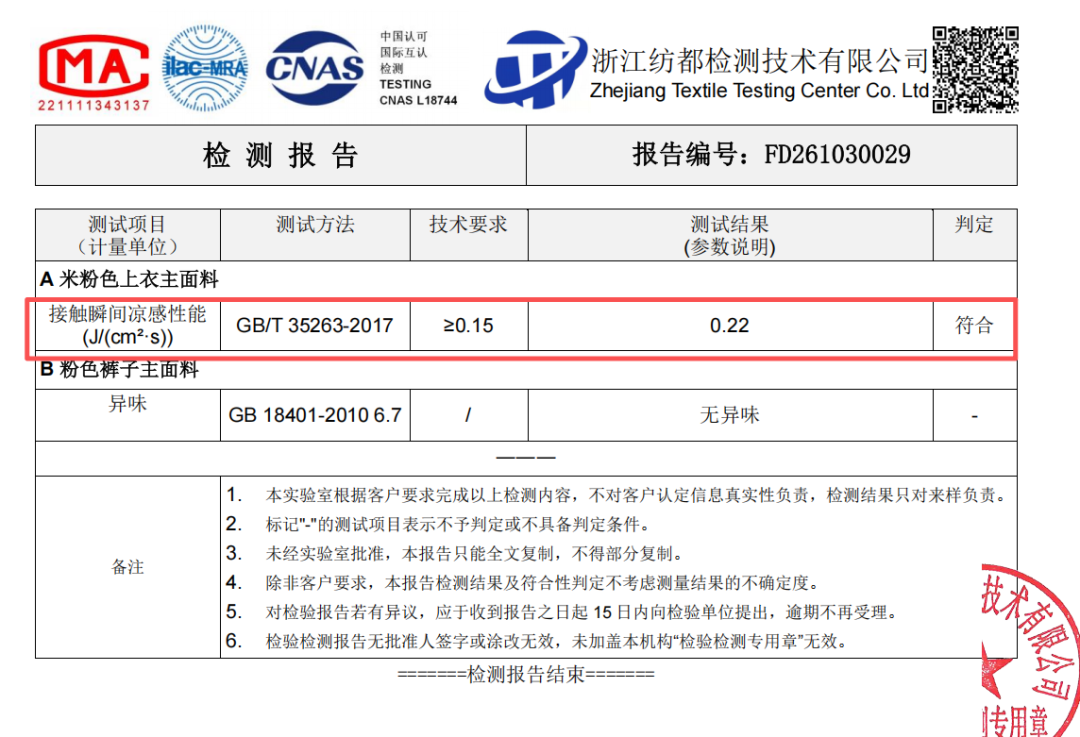The height and width of the screenshot is (737, 1080).
Task: Click the "CNAS L18744" accreditation number
Action: tap(418, 101)
